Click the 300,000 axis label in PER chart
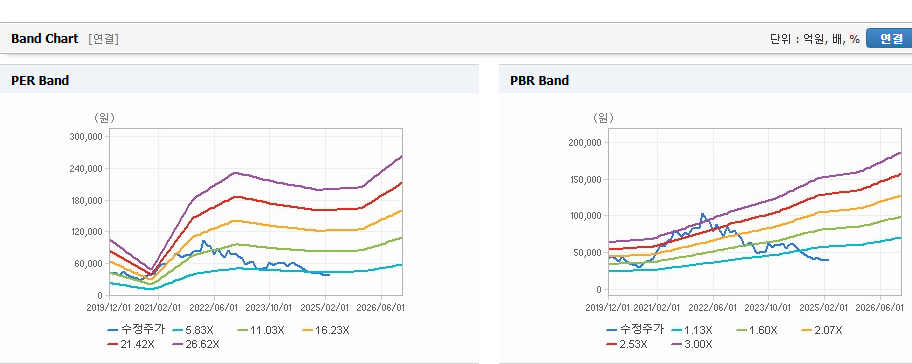This screenshot has height=364, width=912. point(86,137)
